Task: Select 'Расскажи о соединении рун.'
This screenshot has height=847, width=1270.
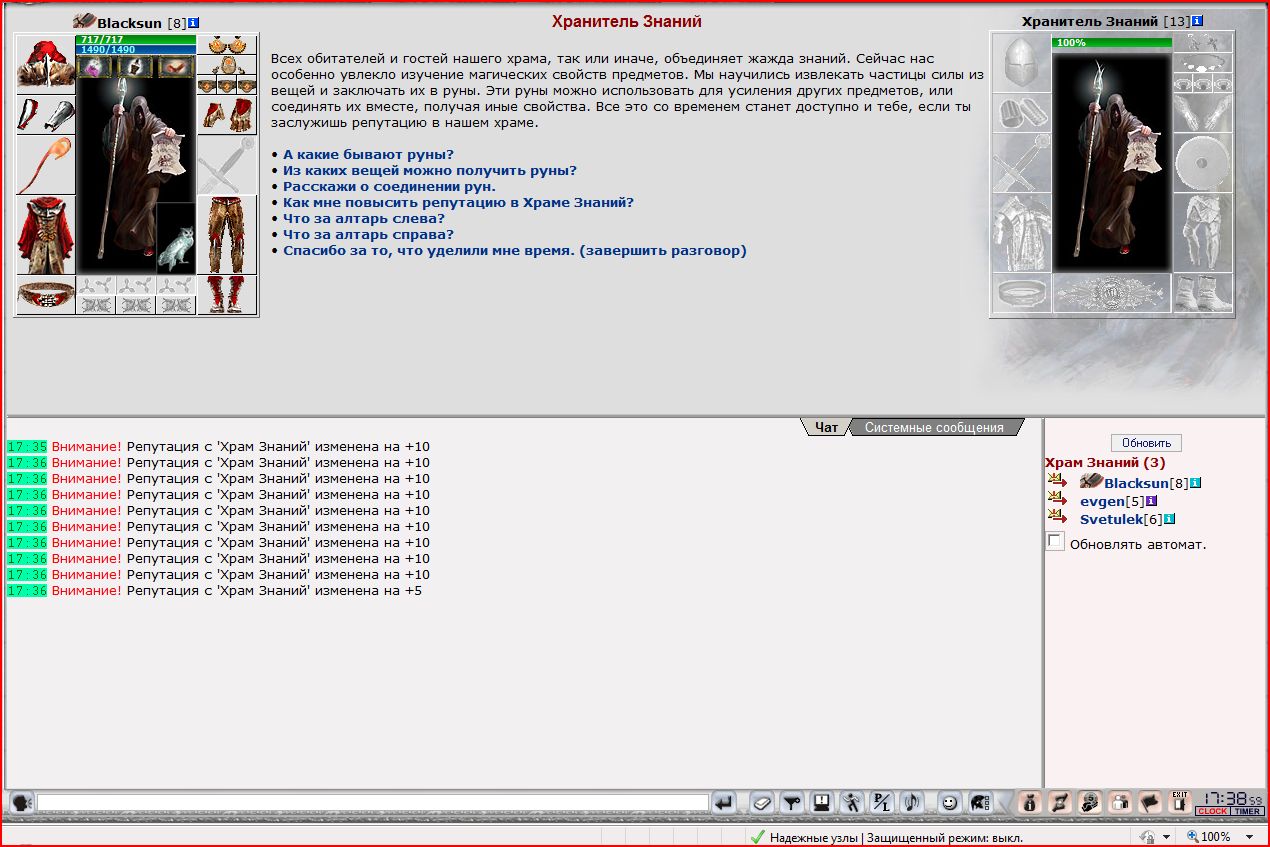Action: pos(389,186)
